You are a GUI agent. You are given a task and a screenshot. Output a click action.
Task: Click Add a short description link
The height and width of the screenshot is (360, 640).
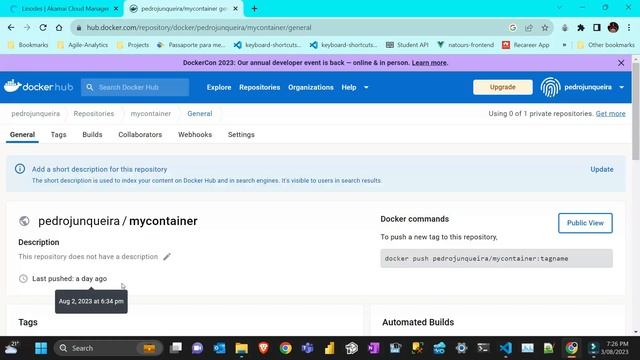[x=99, y=169]
